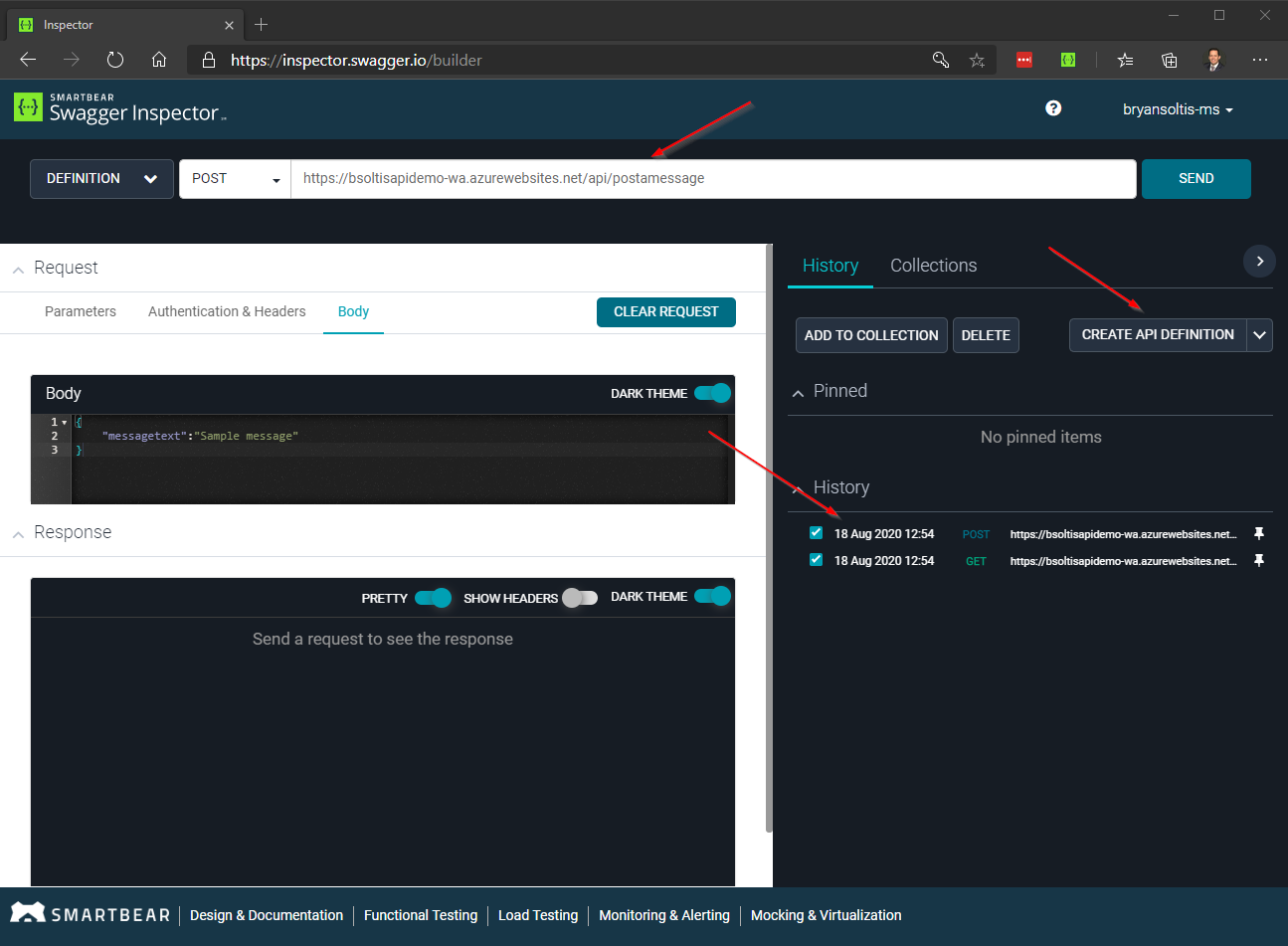Collapse the right panel with arrow button

(x=1259, y=262)
